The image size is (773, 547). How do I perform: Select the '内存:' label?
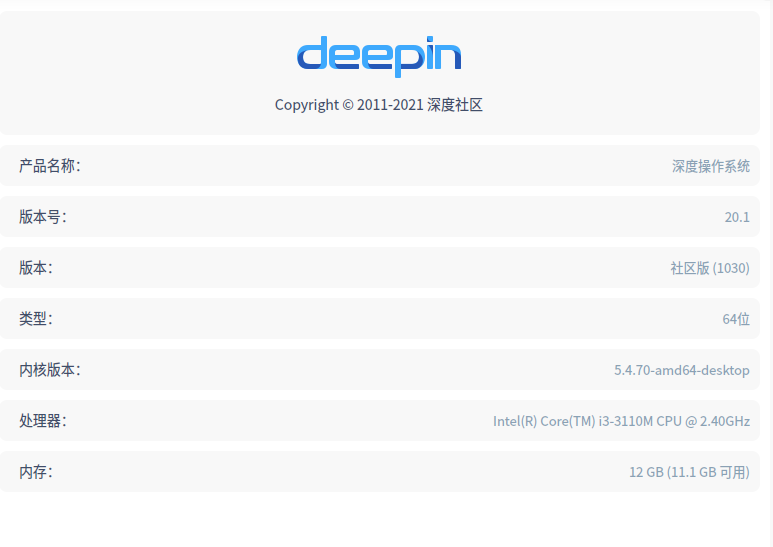(x=36, y=472)
